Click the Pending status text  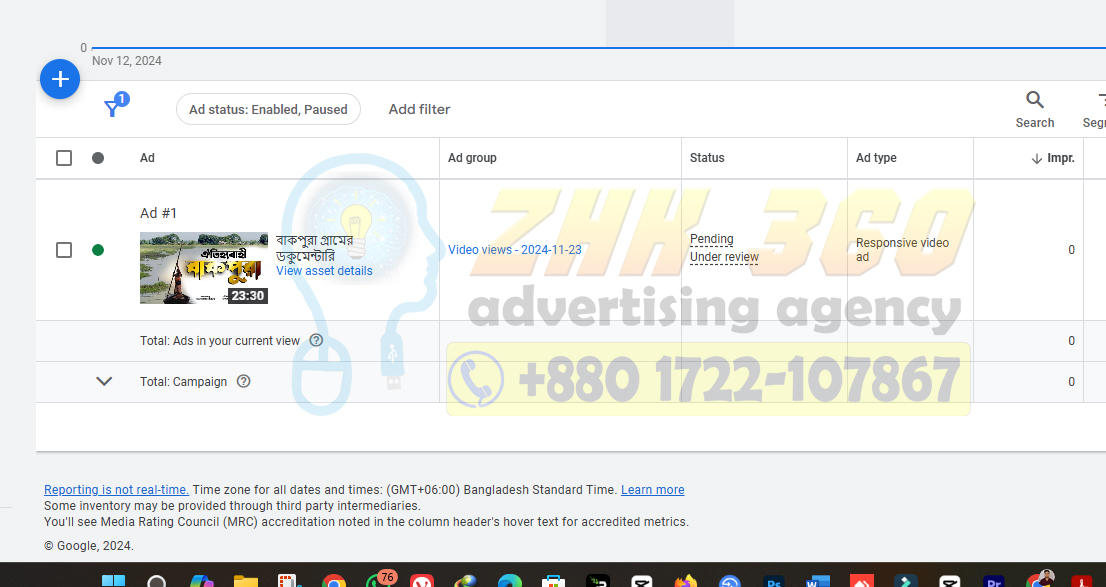pyautogui.click(x=712, y=239)
